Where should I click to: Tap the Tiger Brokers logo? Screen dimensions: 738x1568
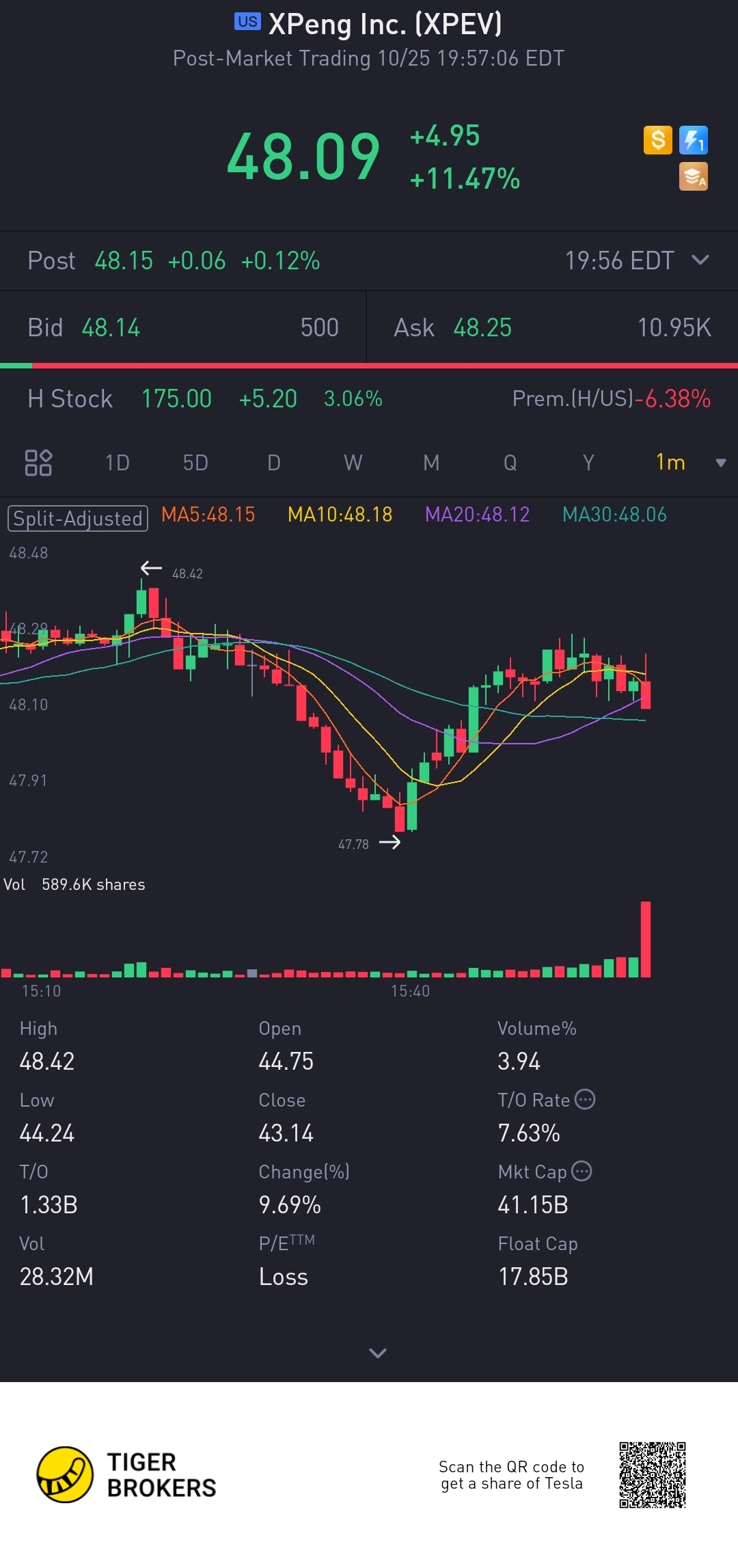pos(126,1475)
